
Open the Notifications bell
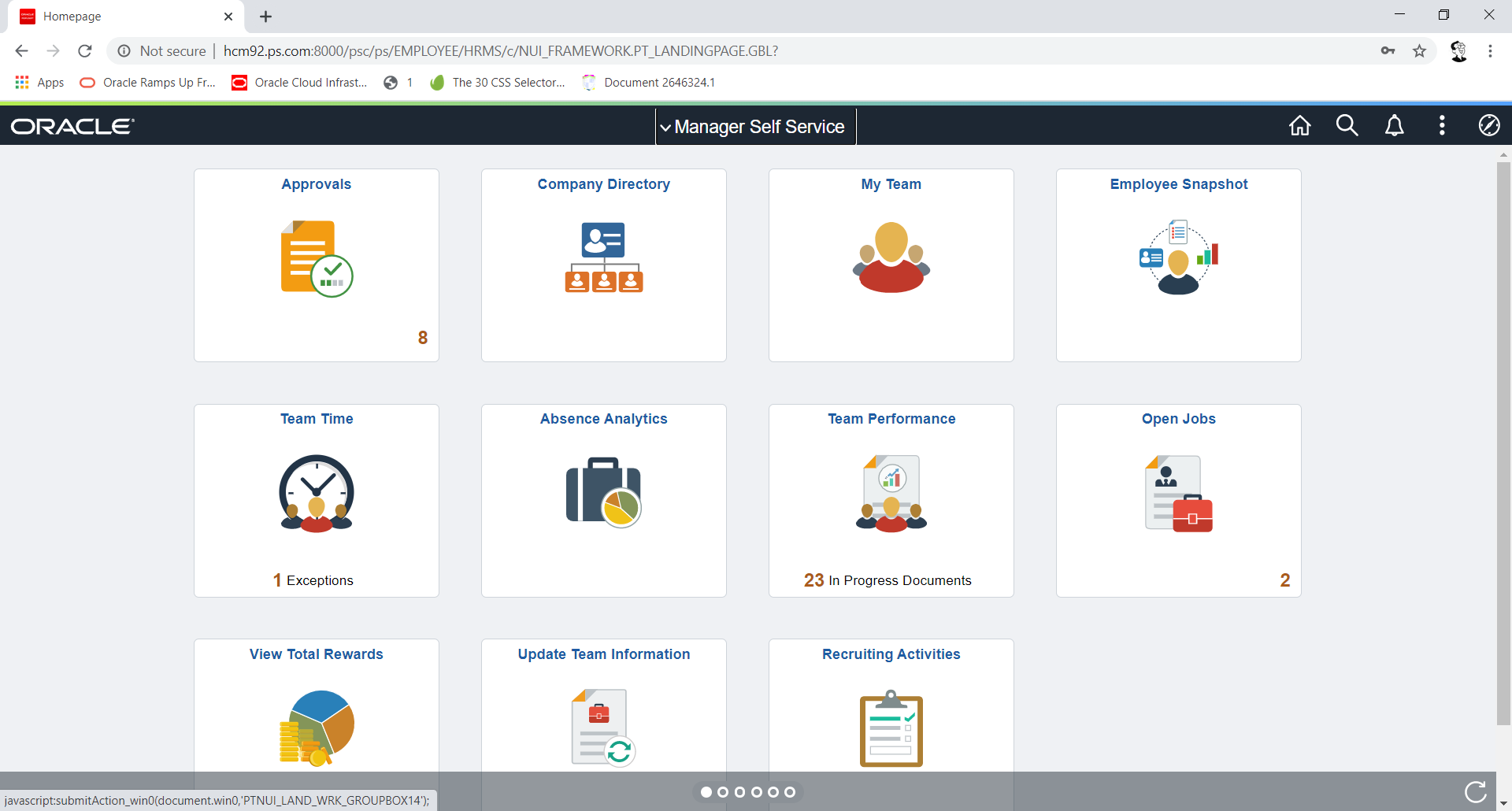tap(1394, 126)
